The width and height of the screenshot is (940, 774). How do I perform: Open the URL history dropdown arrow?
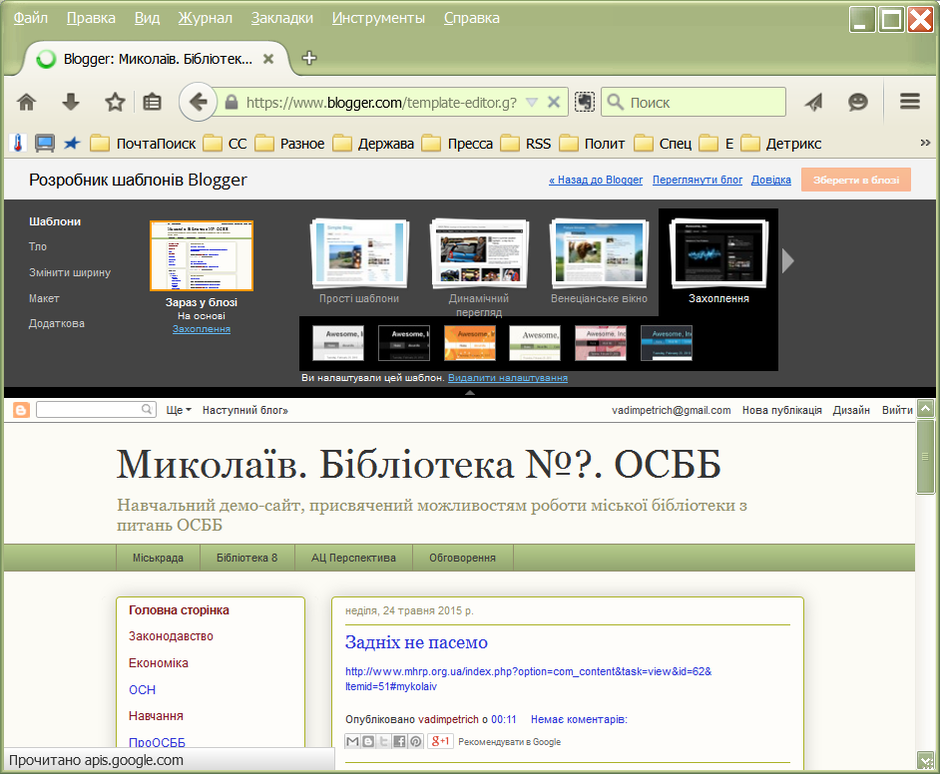(x=532, y=103)
